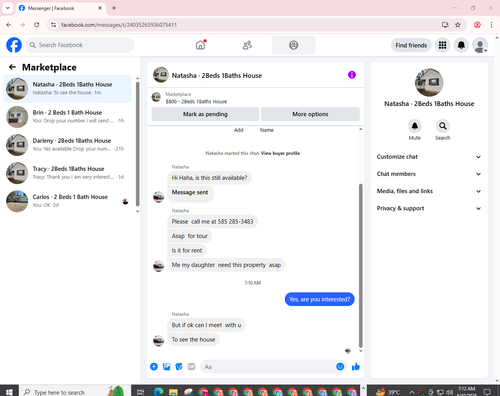The width and height of the screenshot is (500, 396).
Task: Open the $800 - 2Beds 1Baths House listing
Action: click(x=196, y=102)
